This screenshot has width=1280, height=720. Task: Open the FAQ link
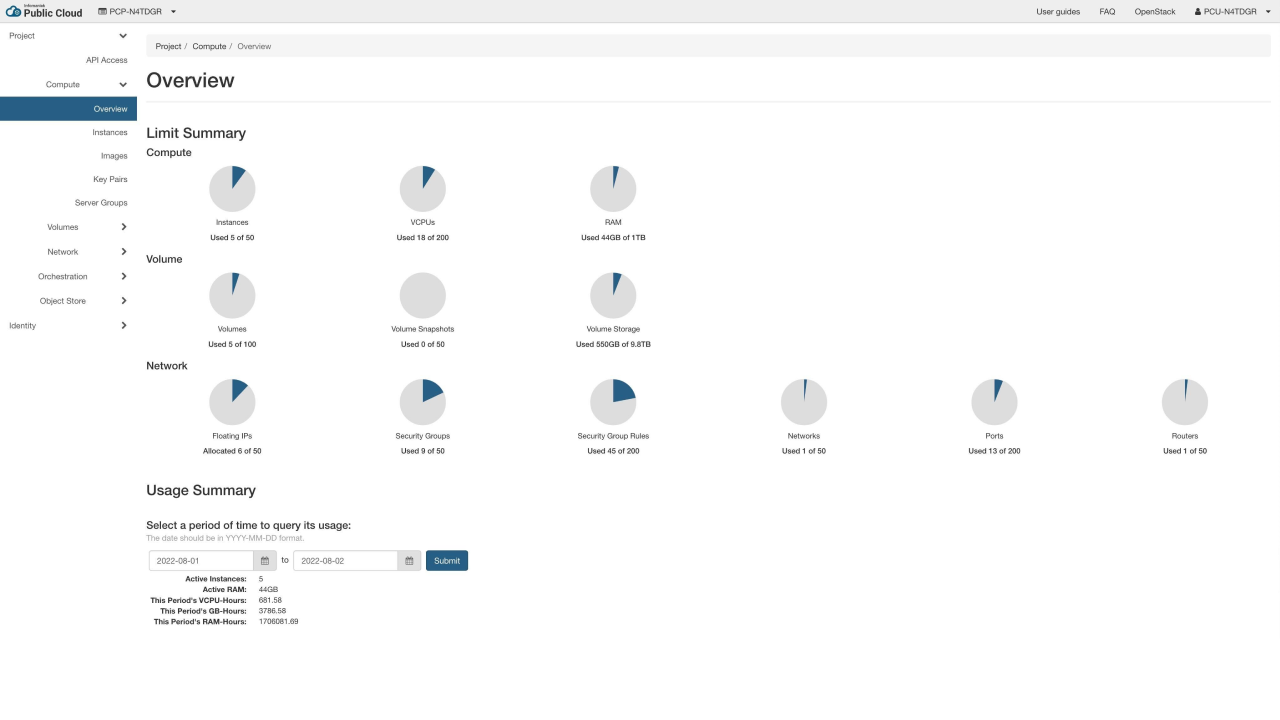point(1107,12)
